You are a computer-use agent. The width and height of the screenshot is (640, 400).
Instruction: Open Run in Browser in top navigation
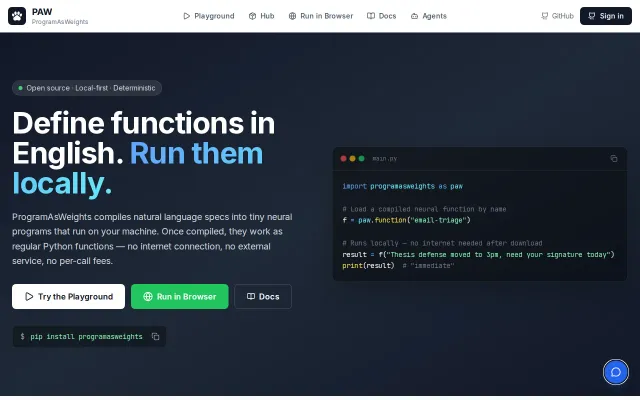point(321,16)
